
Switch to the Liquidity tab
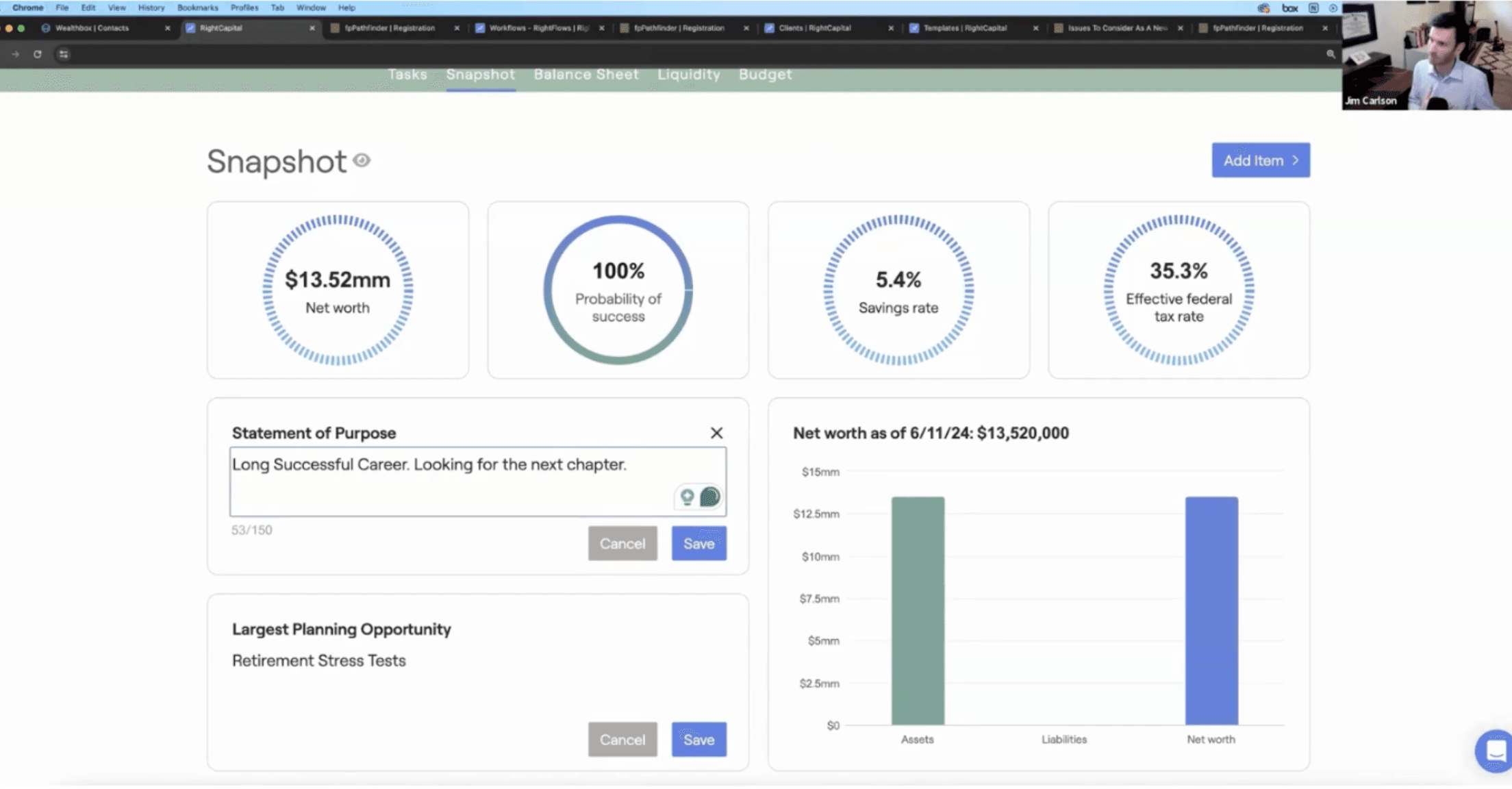(689, 74)
